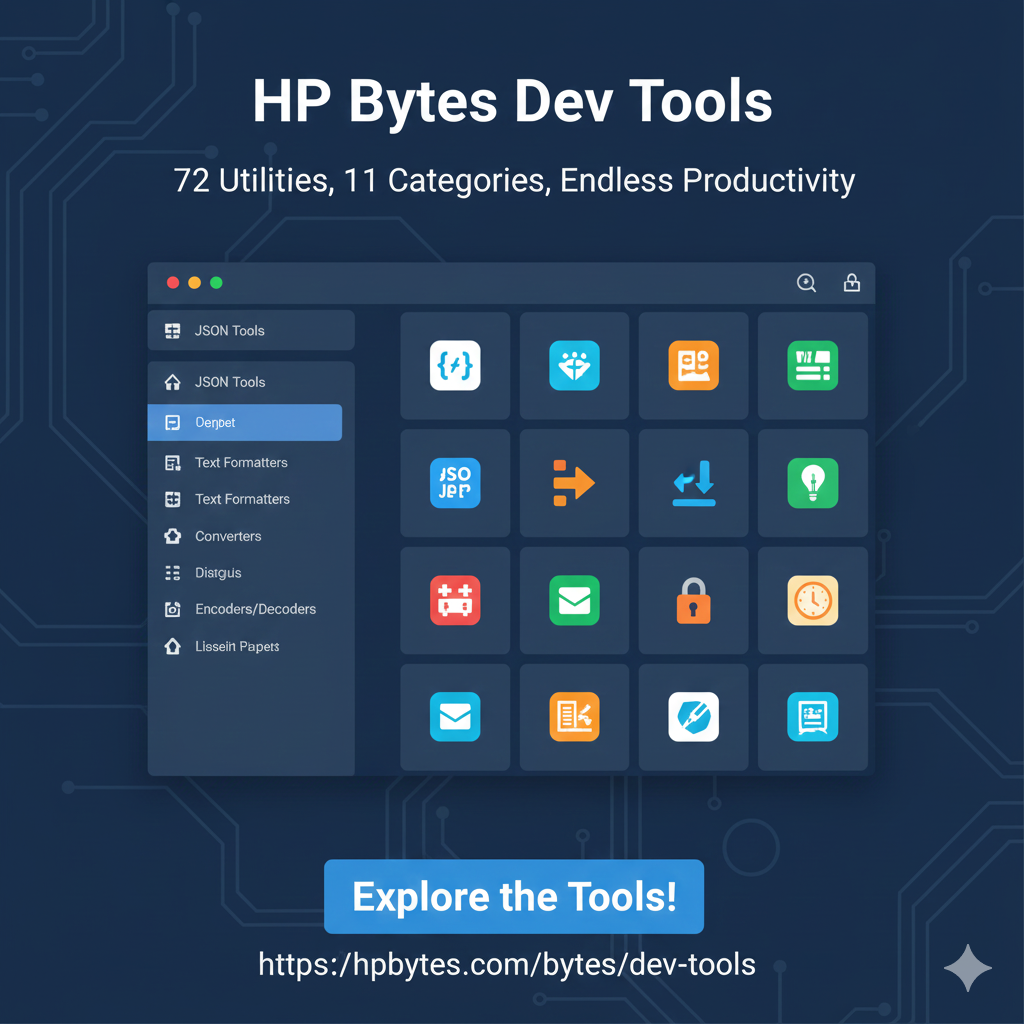Click the green traffic-light window dot
This screenshot has height=1024, width=1024.
pos(215,282)
